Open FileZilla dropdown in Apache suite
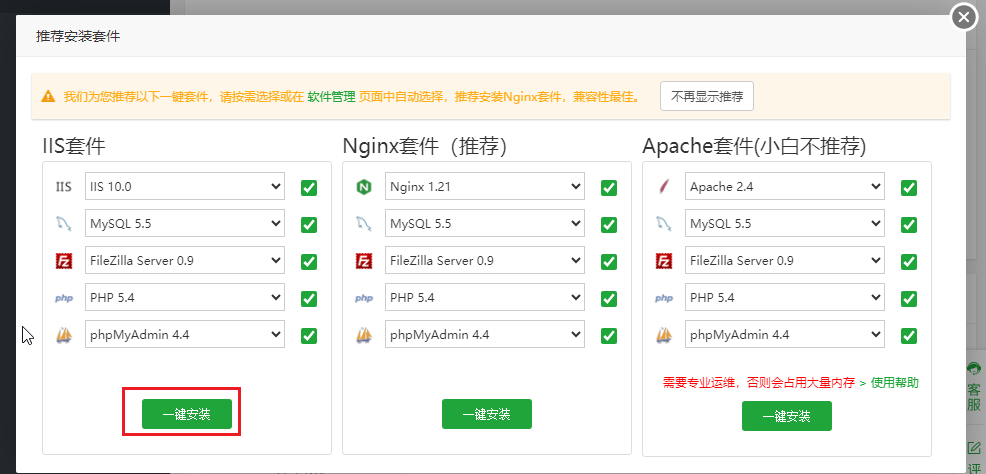 785,260
